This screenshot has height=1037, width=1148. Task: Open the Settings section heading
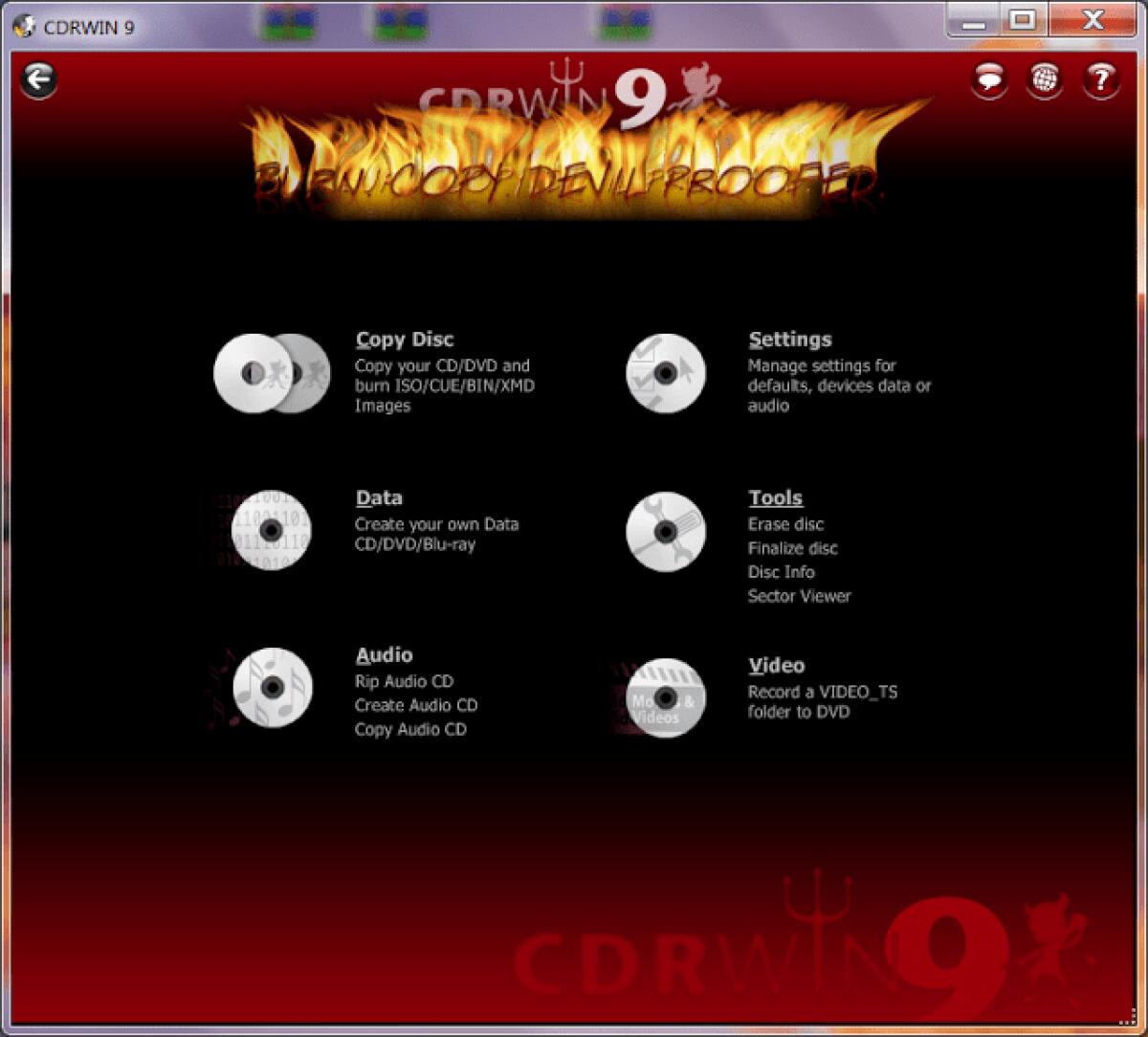point(790,339)
